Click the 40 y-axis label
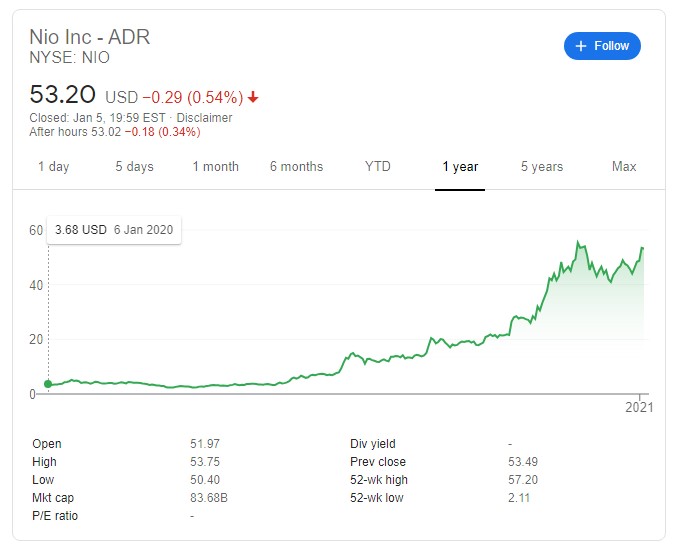679x545 pixels. pyautogui.click(x=36, y=285)
